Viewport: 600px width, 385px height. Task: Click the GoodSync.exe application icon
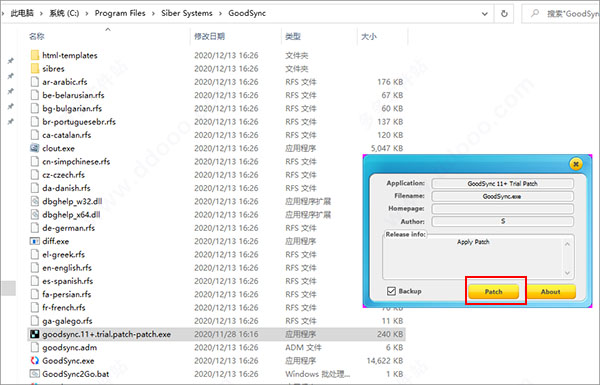click(x=34, y=361)
